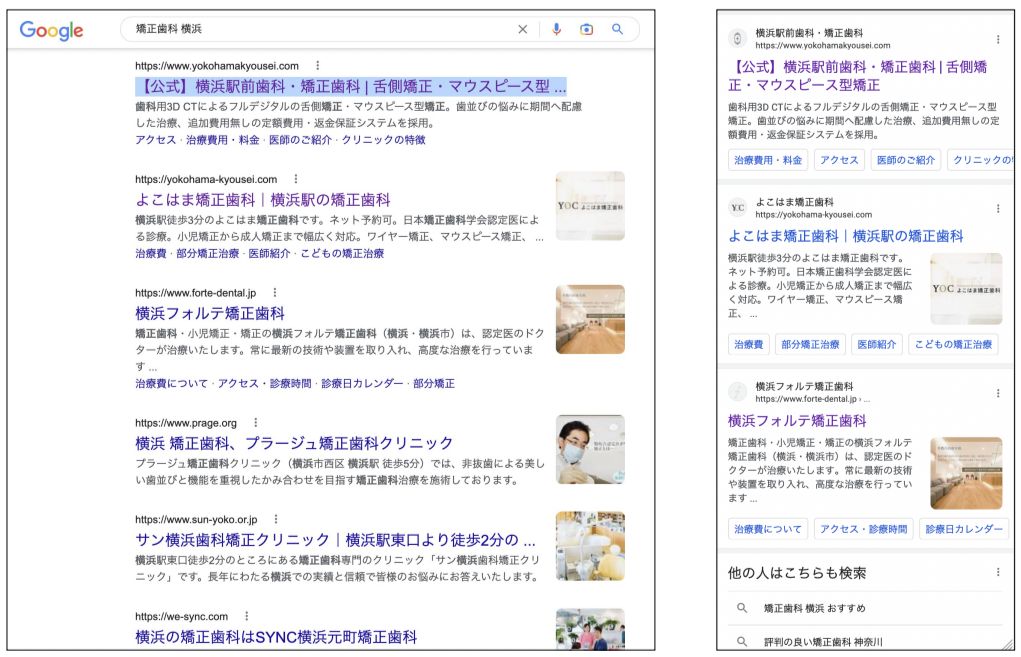This screenshot has width=1021, height=657.
Task: Click favicon of 横浜フォルテ矯正歯科 in mobile view
Action: (x=737, y=392)
